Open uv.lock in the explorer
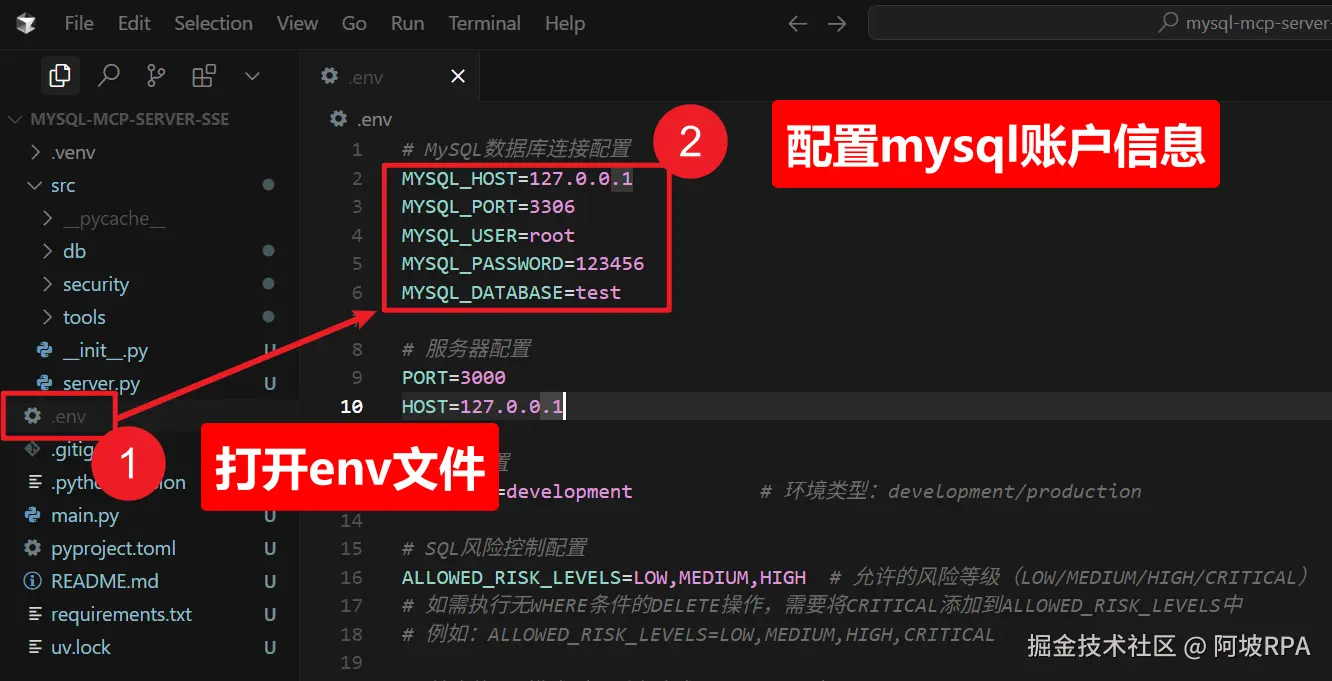The width and height of the screenshot is (1332, 681). (81, 647)
